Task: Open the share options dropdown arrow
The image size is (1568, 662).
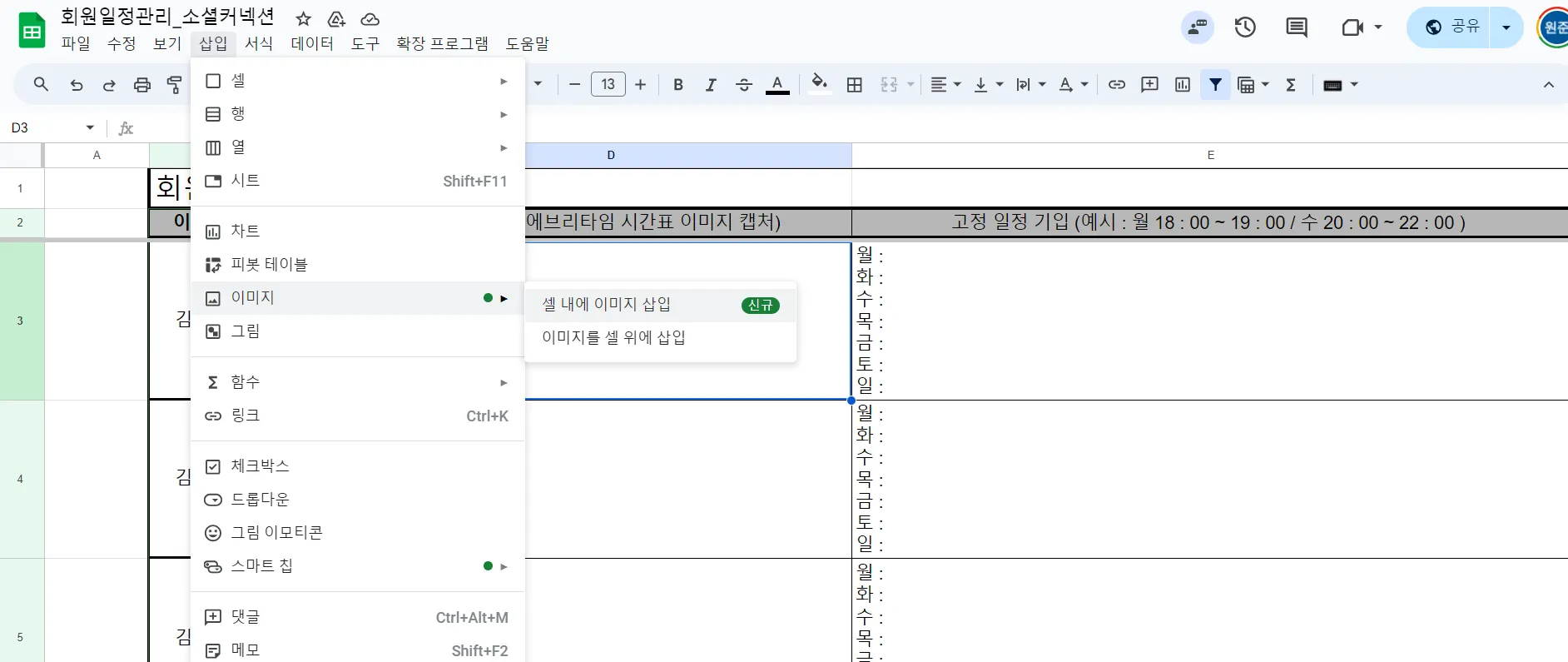Action: click(x=1506, y=27)
